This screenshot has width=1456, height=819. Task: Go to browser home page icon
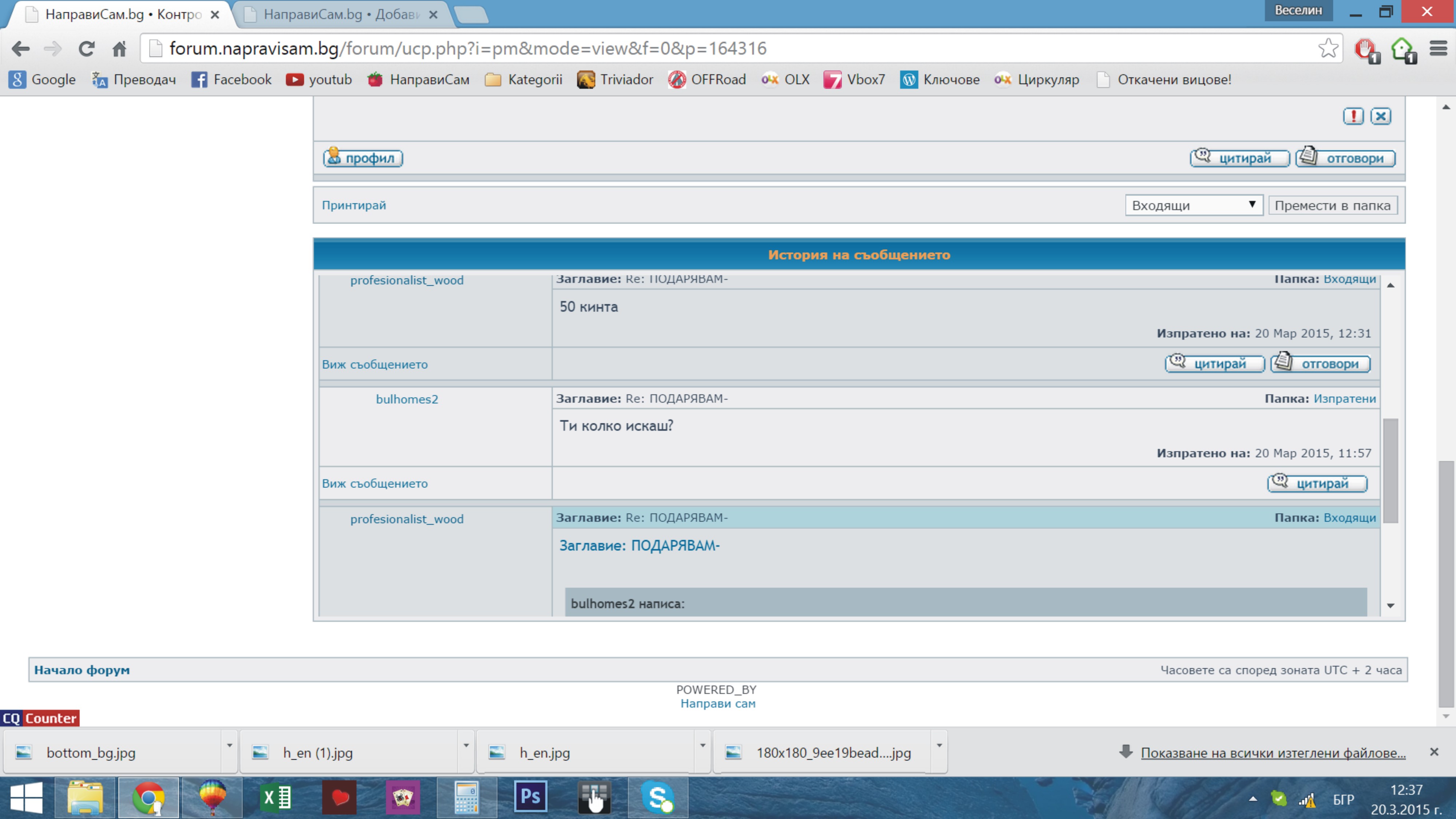point(119,49)
